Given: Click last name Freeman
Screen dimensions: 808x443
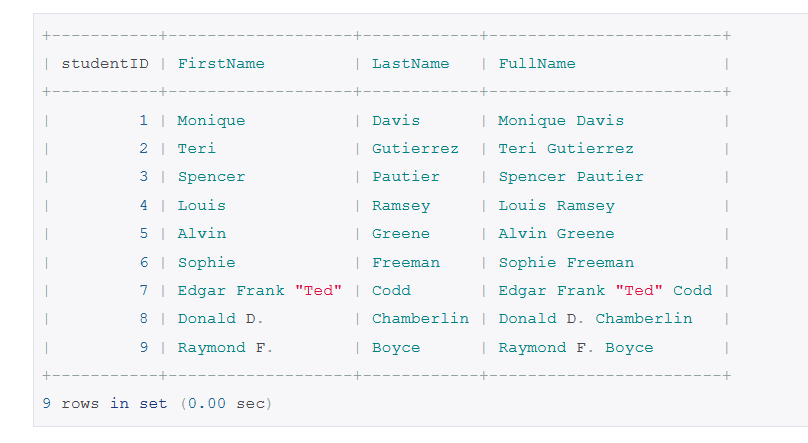Looking at the screenshot, I should click(x=406, y=263).
